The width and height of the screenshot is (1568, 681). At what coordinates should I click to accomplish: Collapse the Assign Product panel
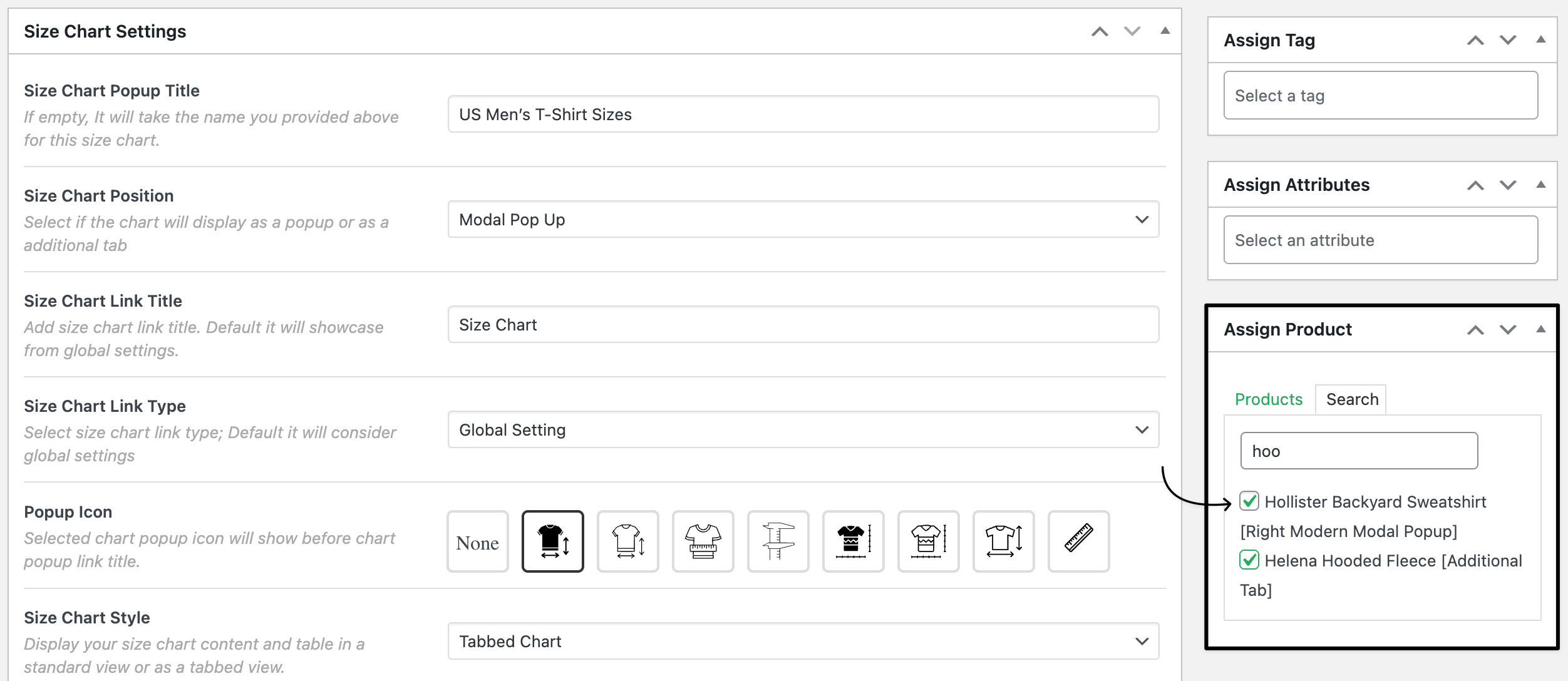click(x=1540, y=329)
